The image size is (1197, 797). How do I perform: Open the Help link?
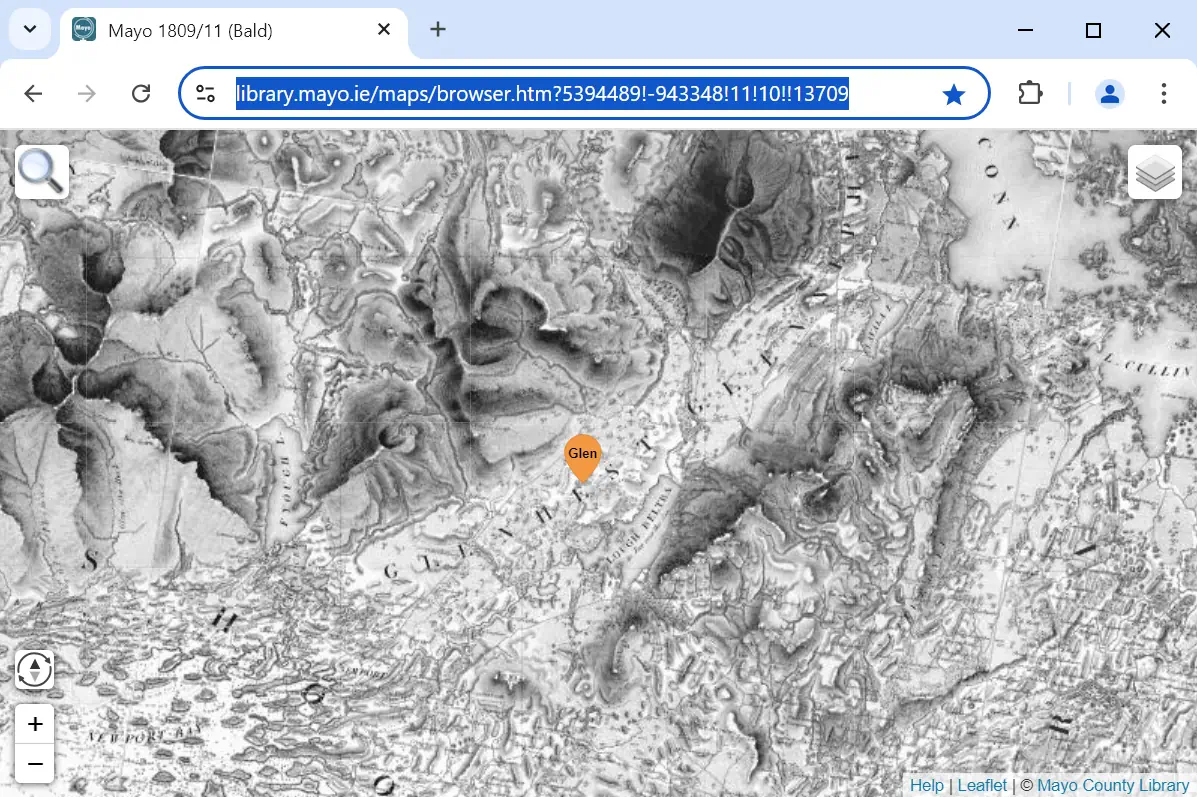coord(926,786)
